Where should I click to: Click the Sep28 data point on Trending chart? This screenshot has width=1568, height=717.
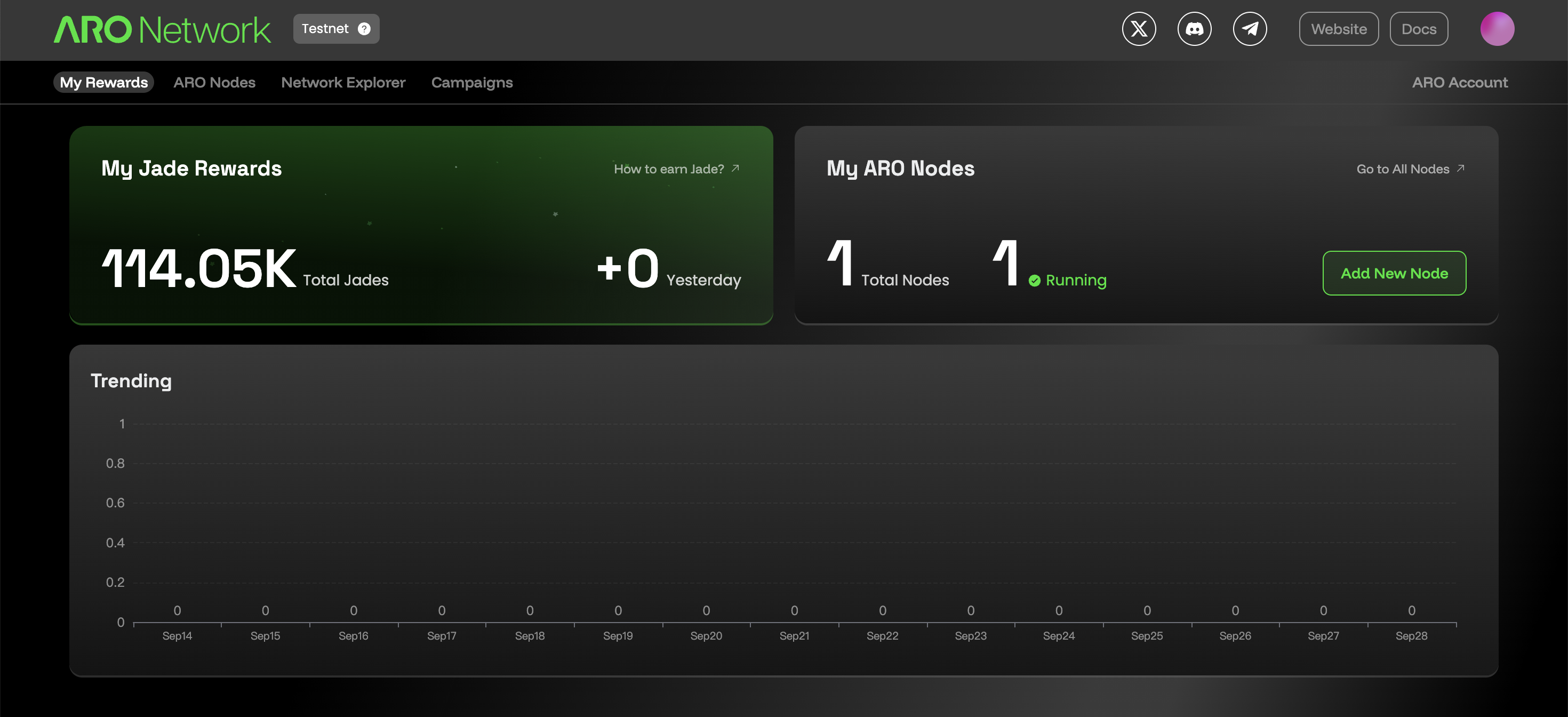(1411, 611)
